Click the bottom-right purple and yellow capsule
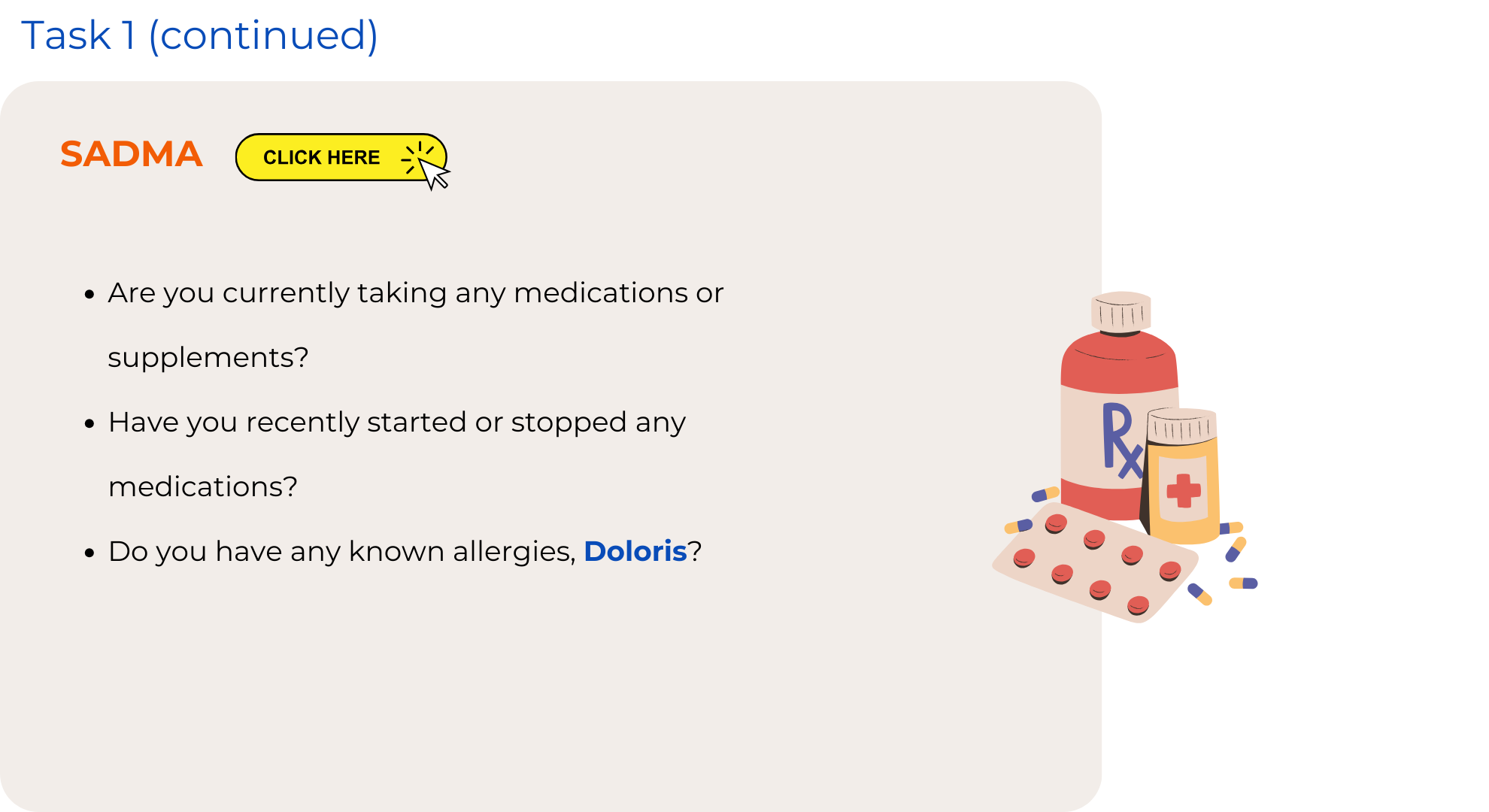1489x812 pixels. [x=1243, y=583]
